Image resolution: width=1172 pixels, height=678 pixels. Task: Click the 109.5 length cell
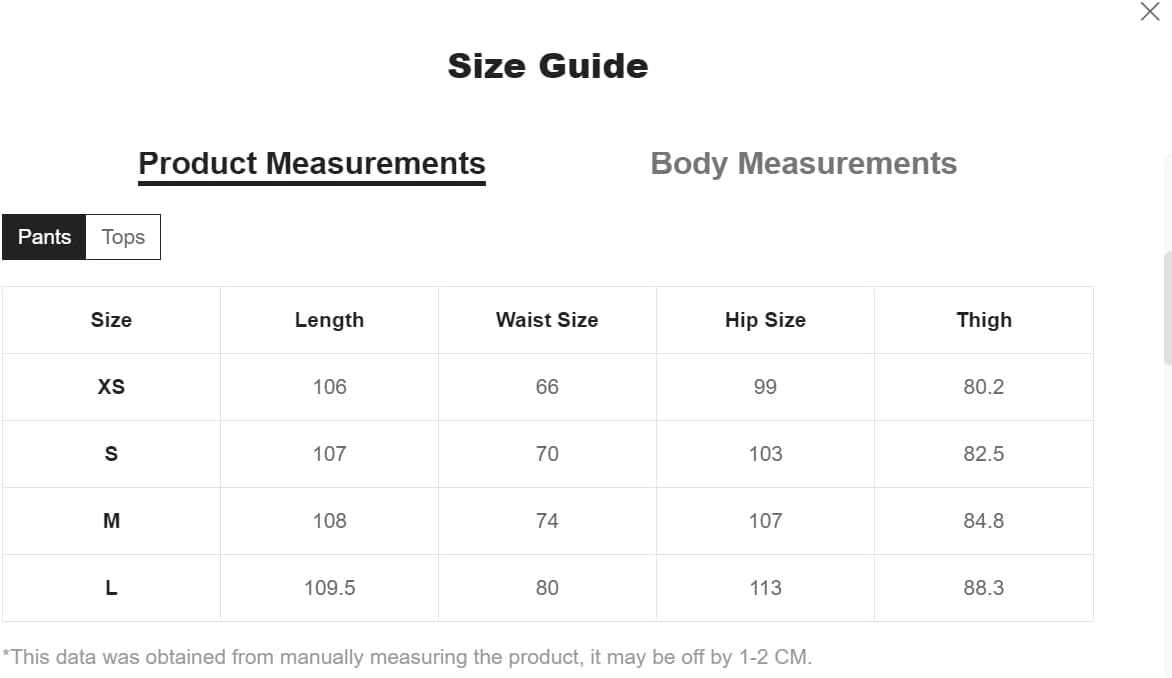pyautogui.click(x=329, y=588)
